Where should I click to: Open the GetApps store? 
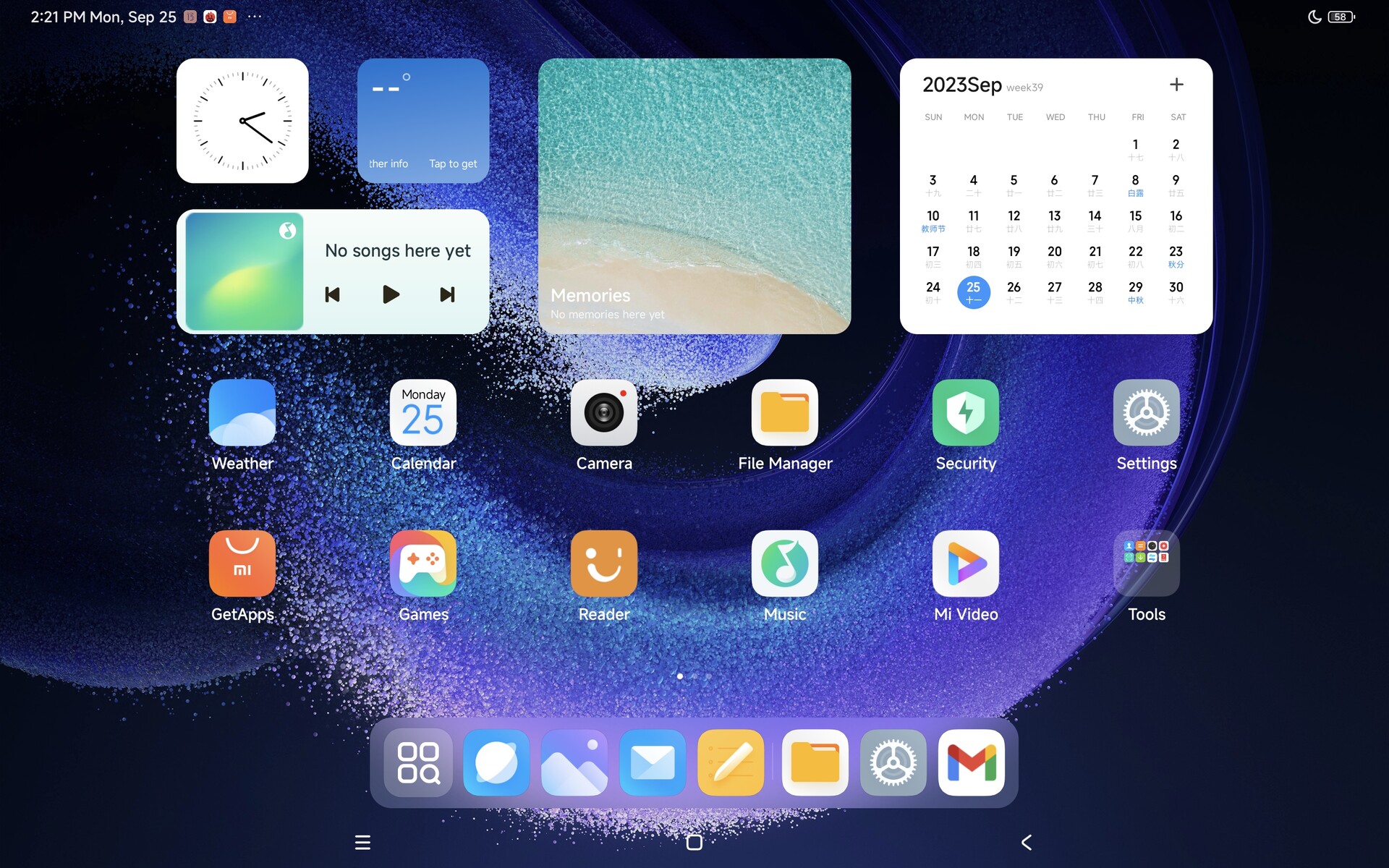[243, 563]
